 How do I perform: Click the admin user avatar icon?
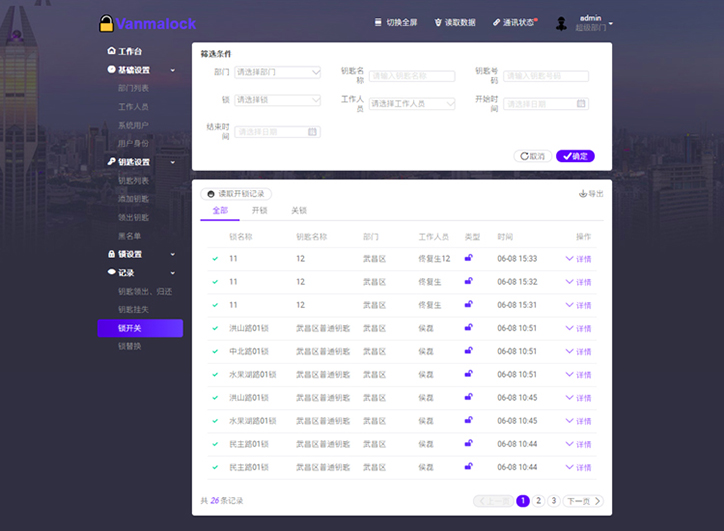coord(561,24)
